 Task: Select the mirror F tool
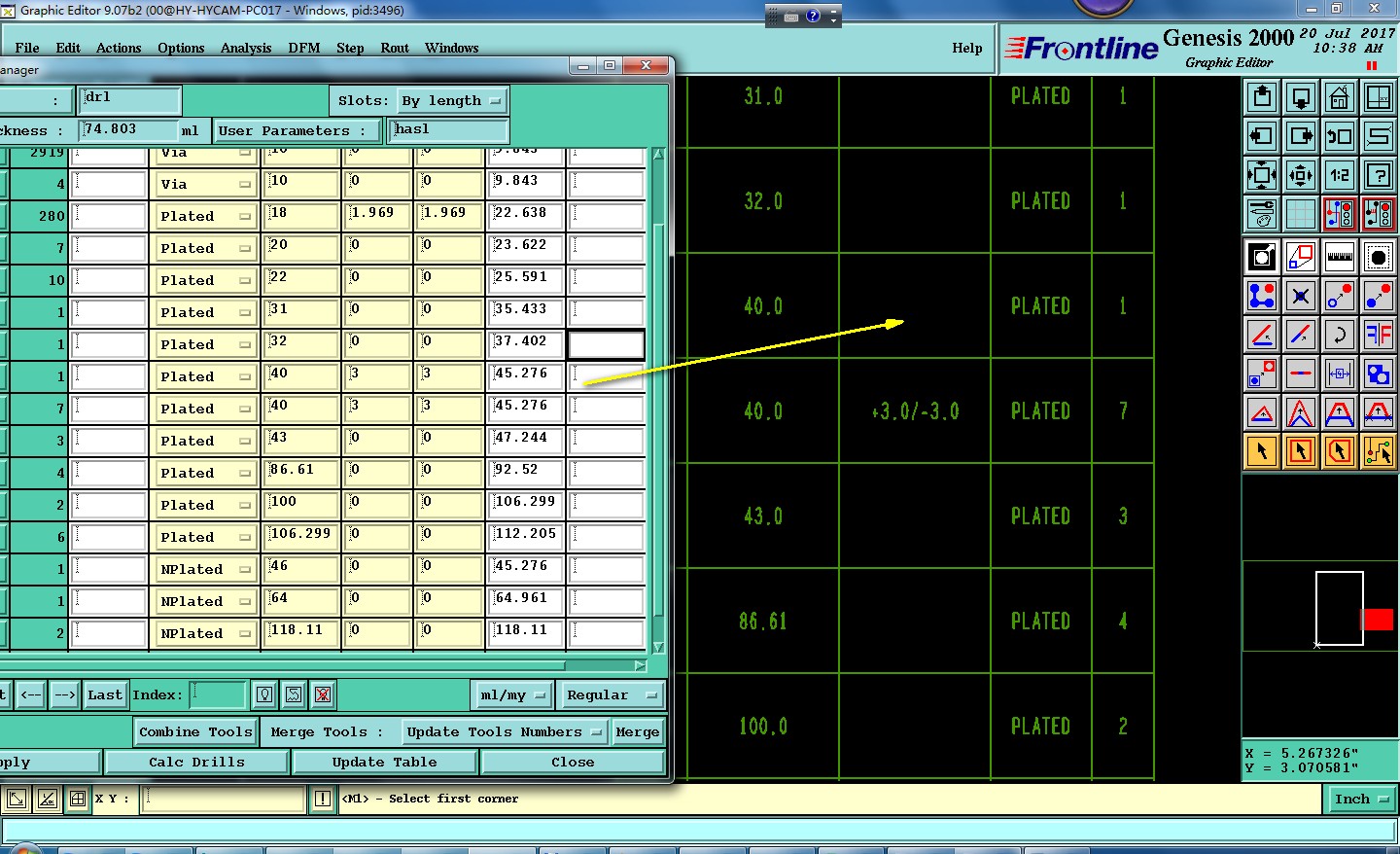1379,335
